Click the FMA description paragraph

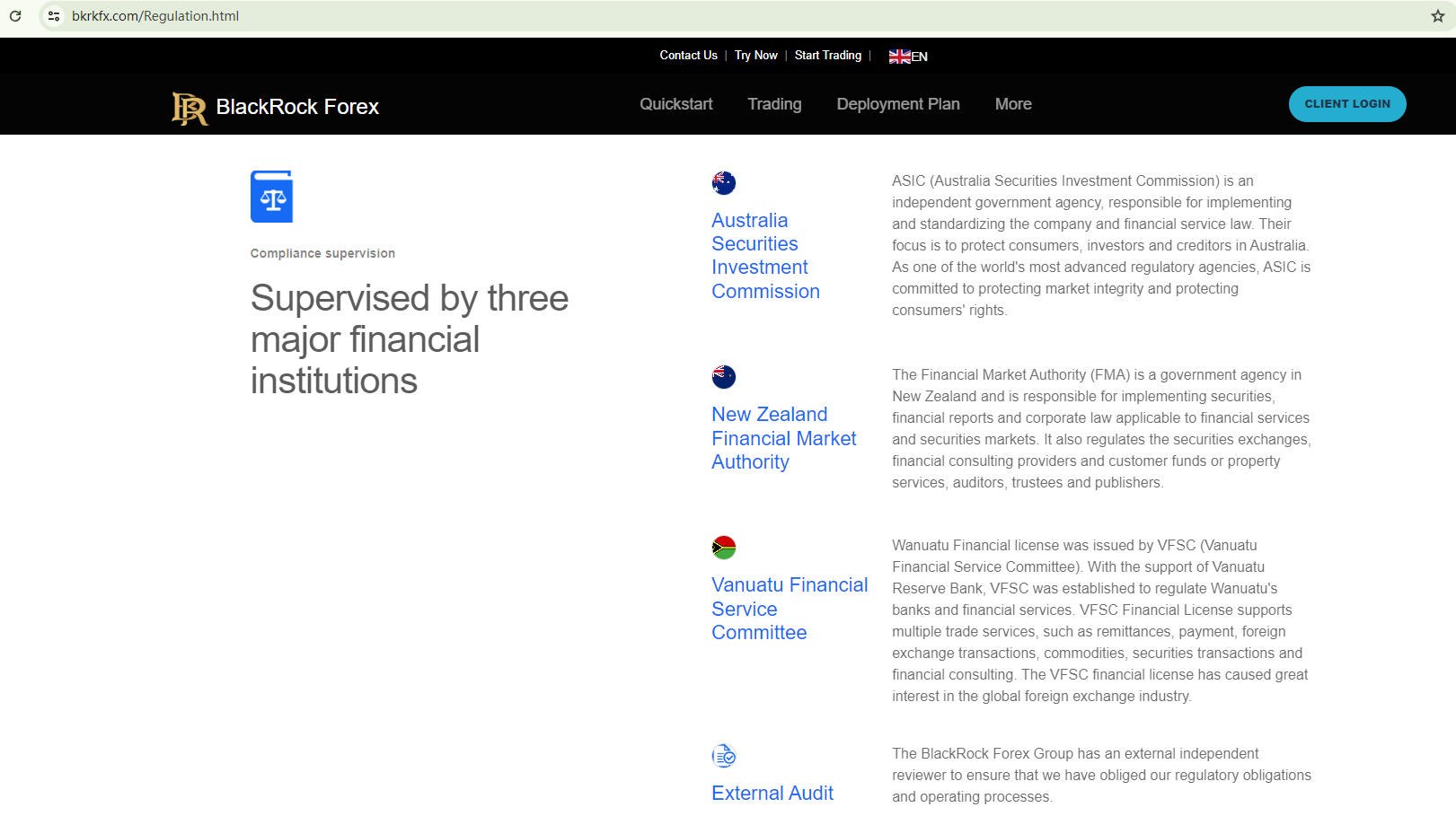1101,429
